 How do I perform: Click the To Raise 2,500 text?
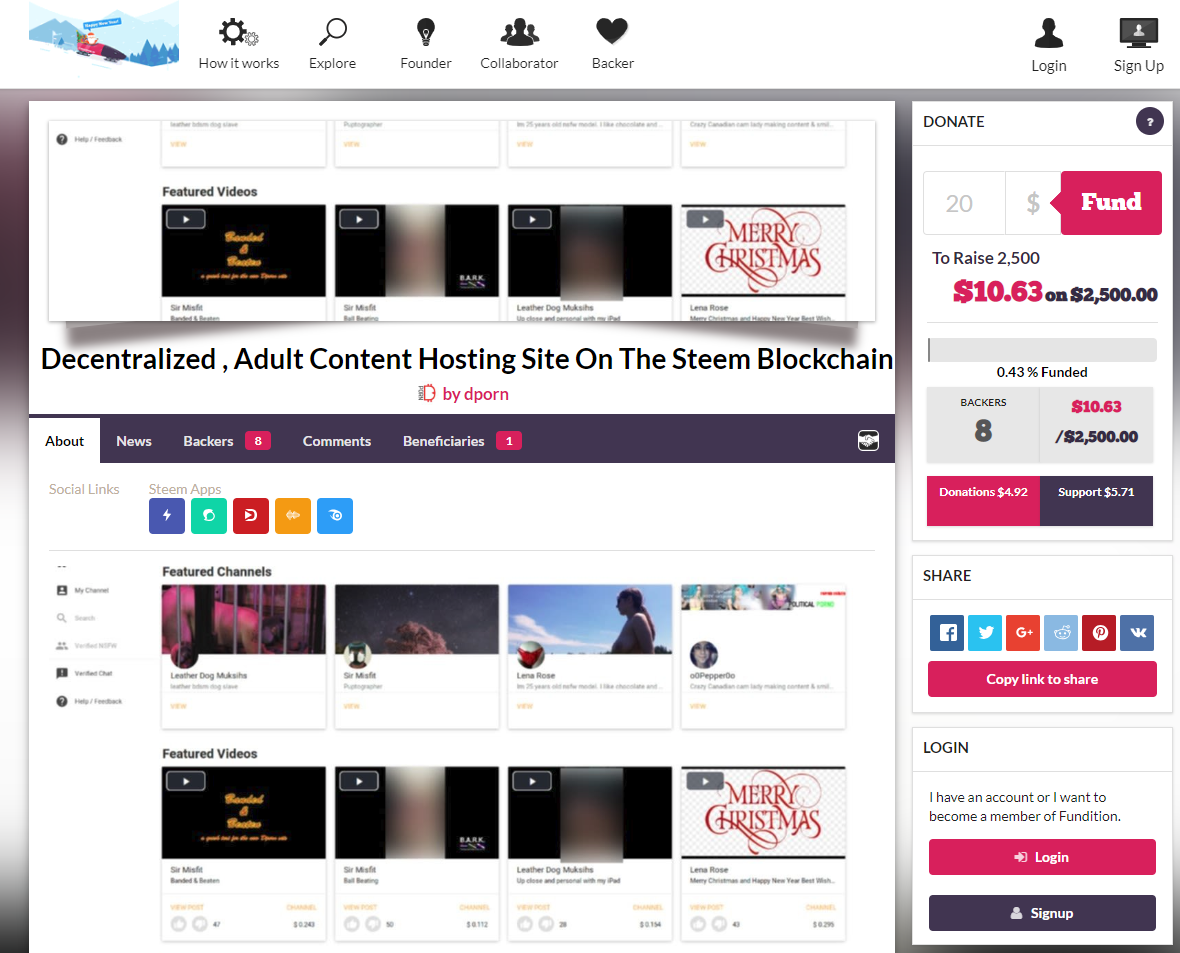pyautogui.click(x=985, y=258)
